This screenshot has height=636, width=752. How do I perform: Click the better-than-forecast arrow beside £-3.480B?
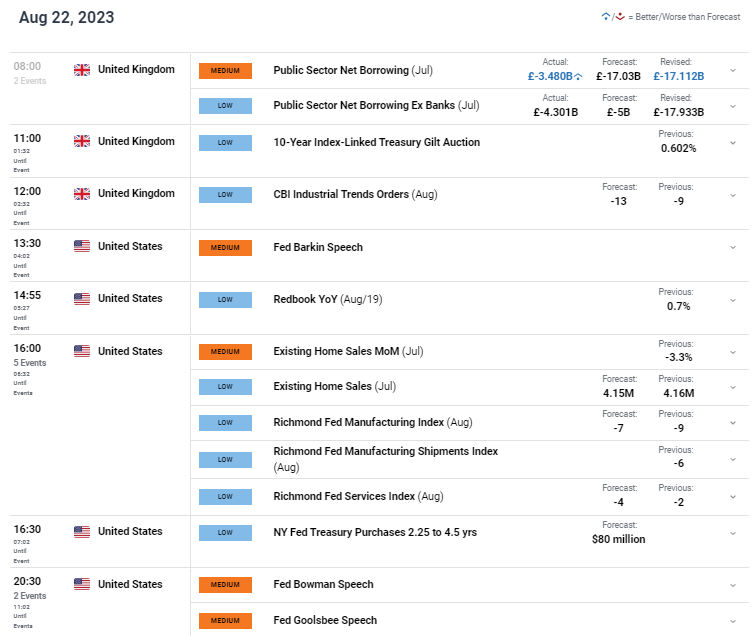578,76
